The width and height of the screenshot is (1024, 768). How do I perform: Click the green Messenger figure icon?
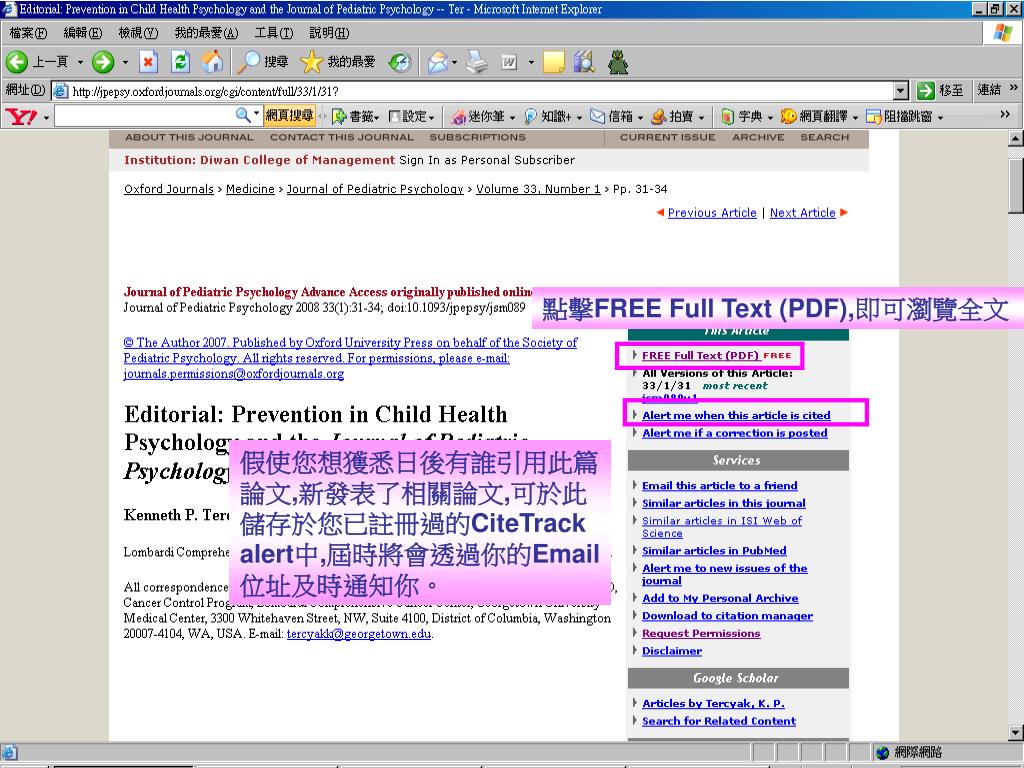point(618,62)
